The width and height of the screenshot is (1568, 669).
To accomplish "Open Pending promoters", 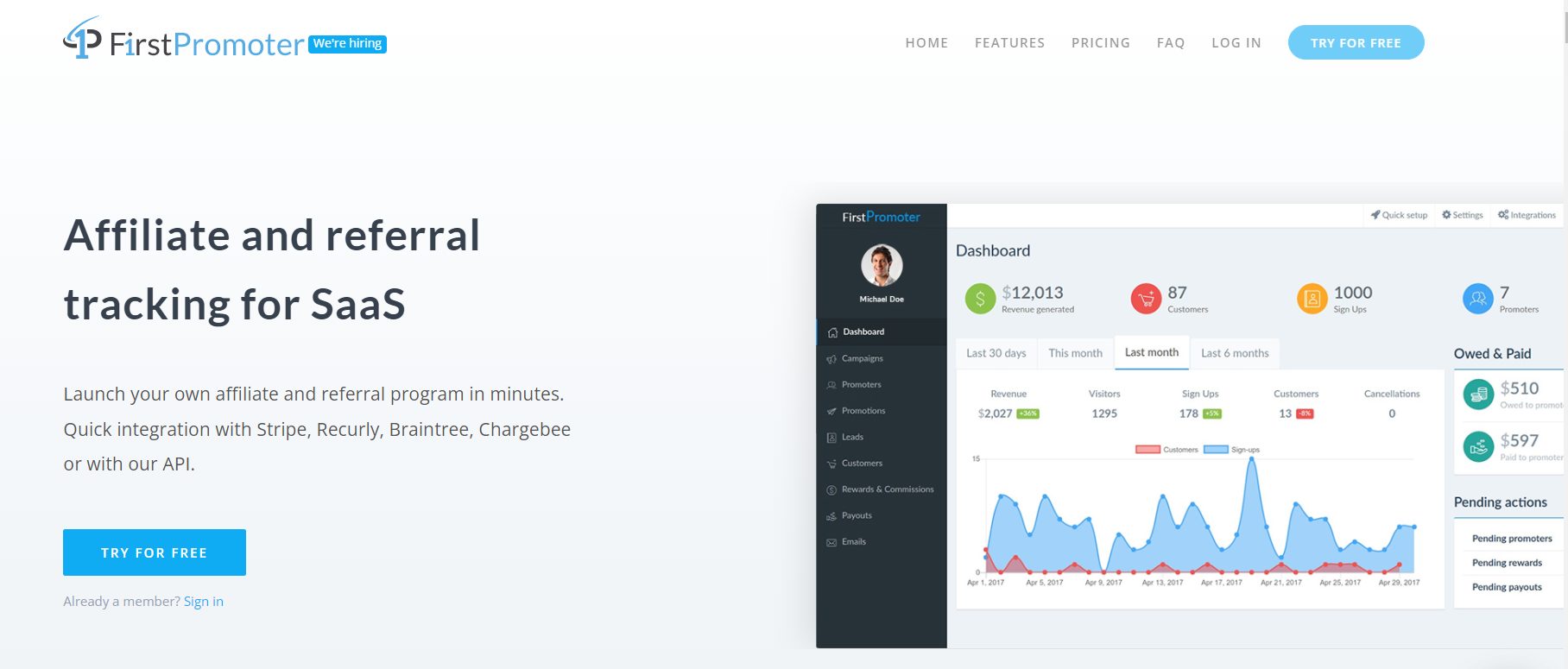I will (1512, 539).
